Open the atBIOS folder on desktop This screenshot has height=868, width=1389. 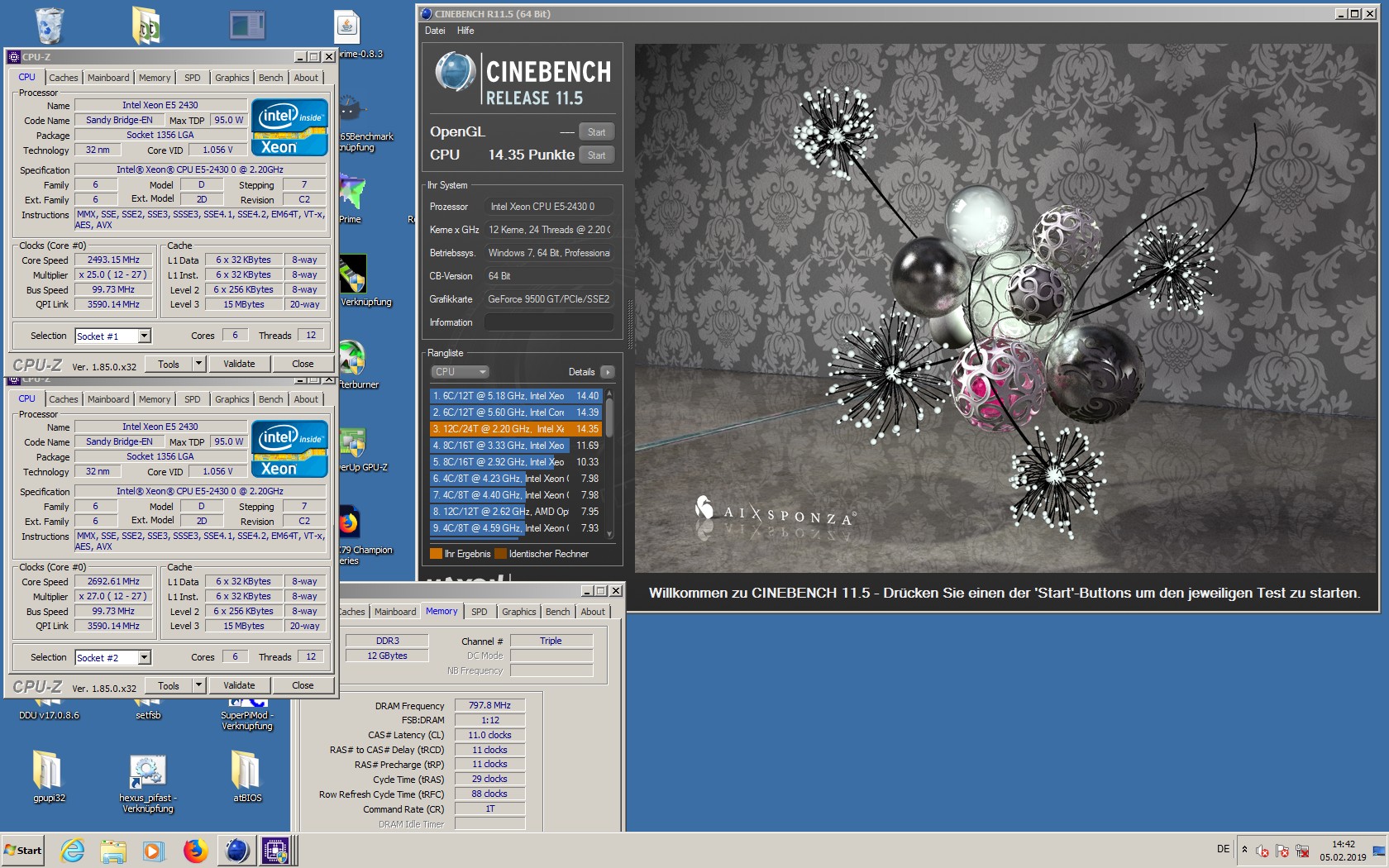[x=246, y=770]
